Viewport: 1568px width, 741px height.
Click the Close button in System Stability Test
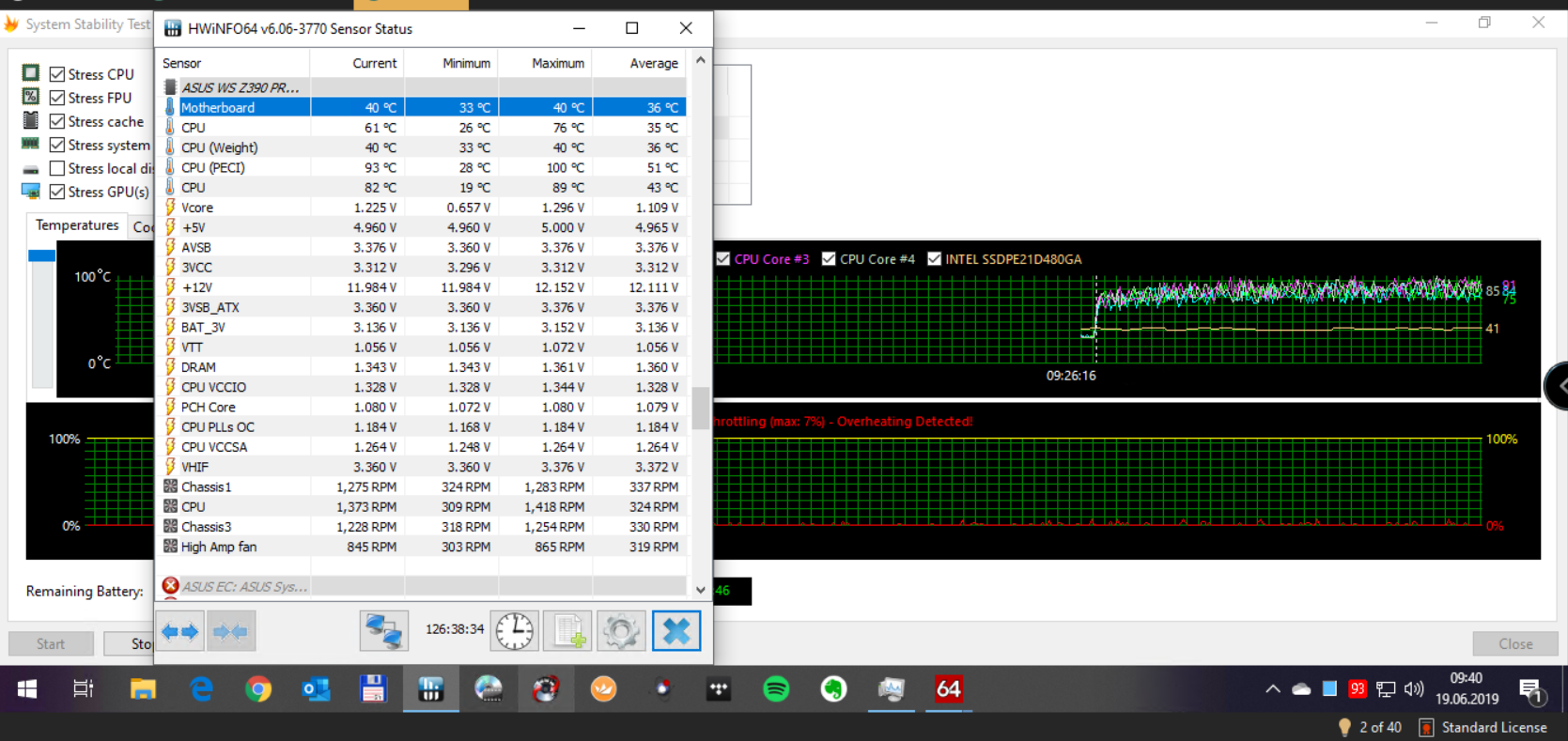1515,643
